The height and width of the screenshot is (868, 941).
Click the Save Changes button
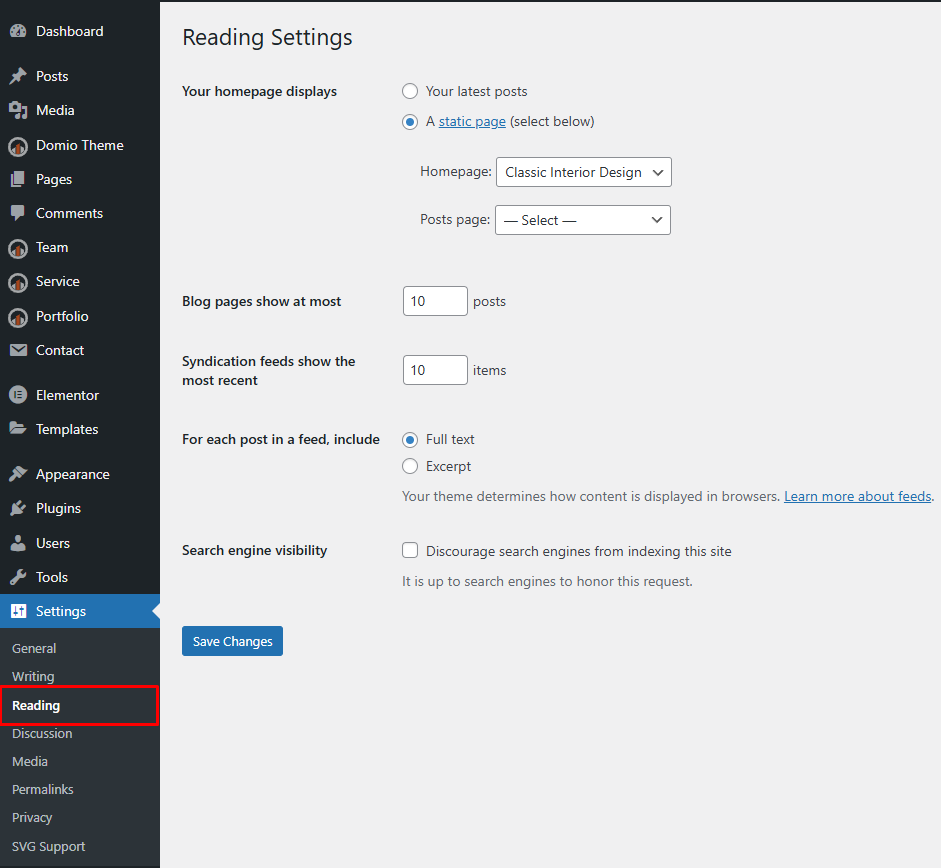(232, 641)
